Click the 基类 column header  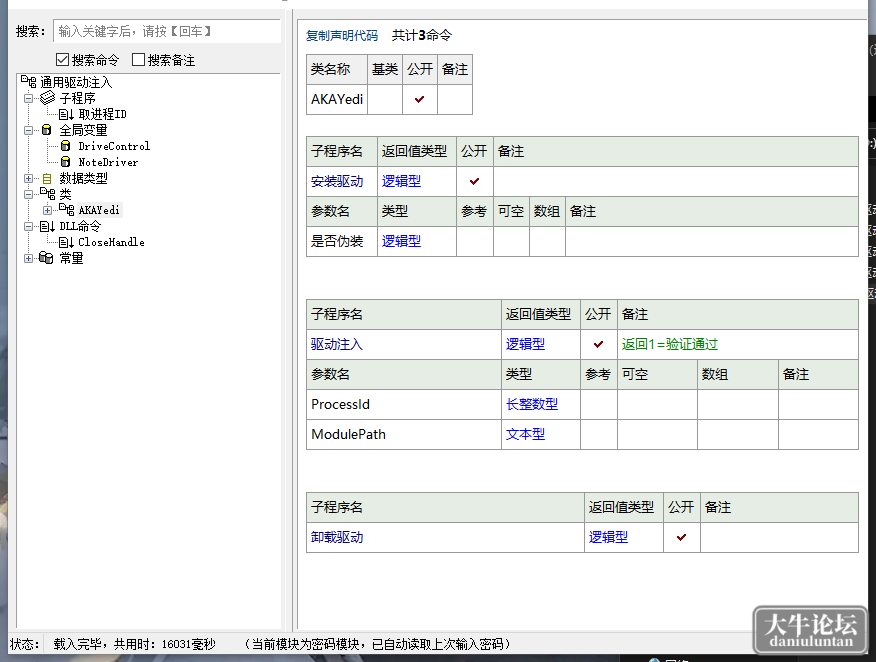[385, 69]
